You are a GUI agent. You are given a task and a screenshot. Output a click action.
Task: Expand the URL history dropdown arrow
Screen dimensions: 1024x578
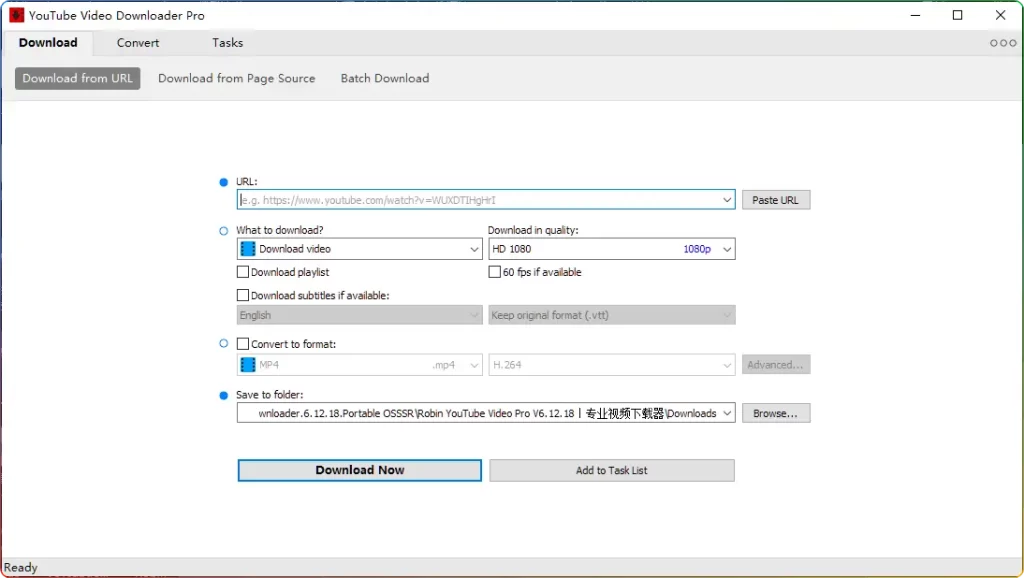click(727, 200)
